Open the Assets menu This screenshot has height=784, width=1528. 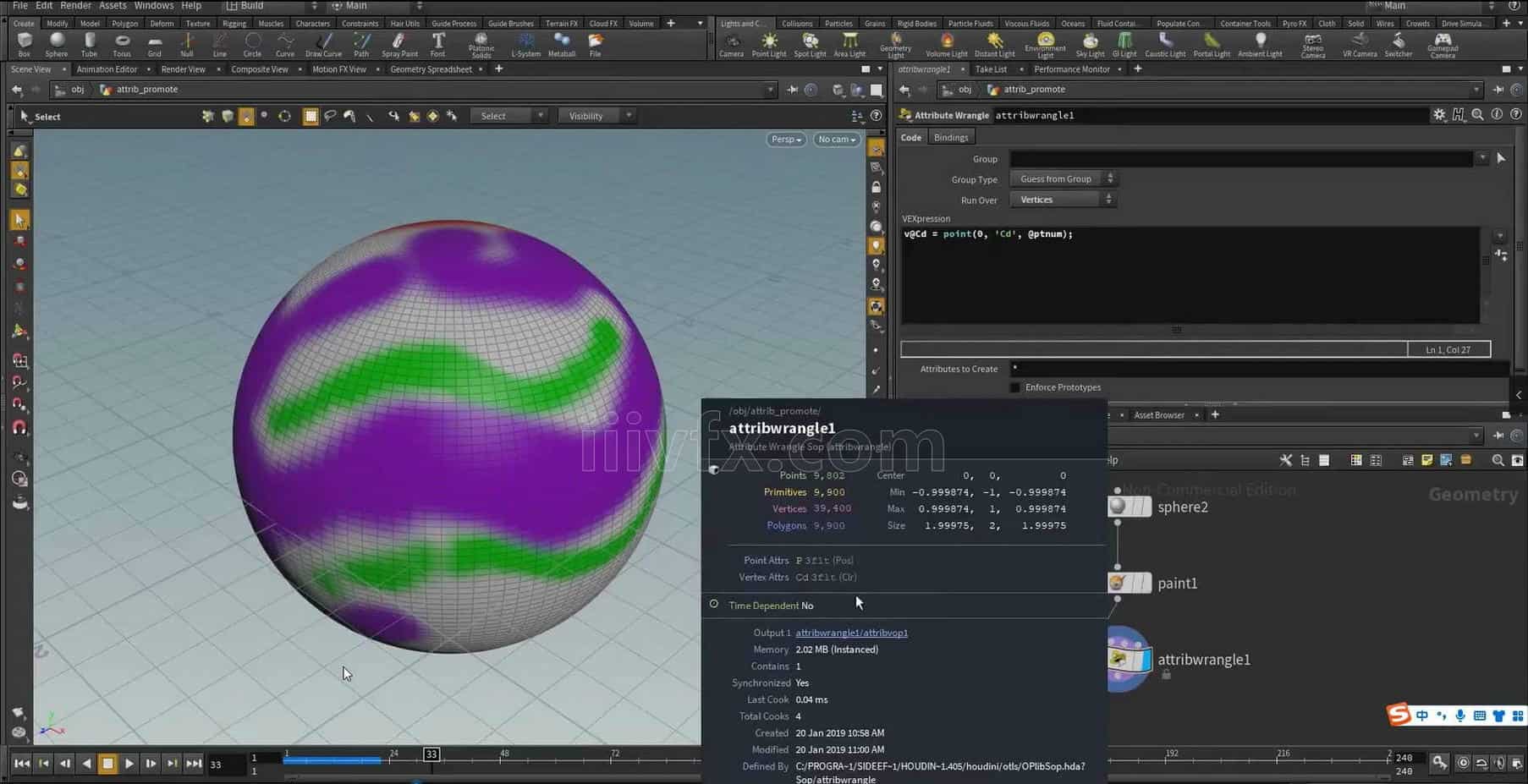point(113,6)
